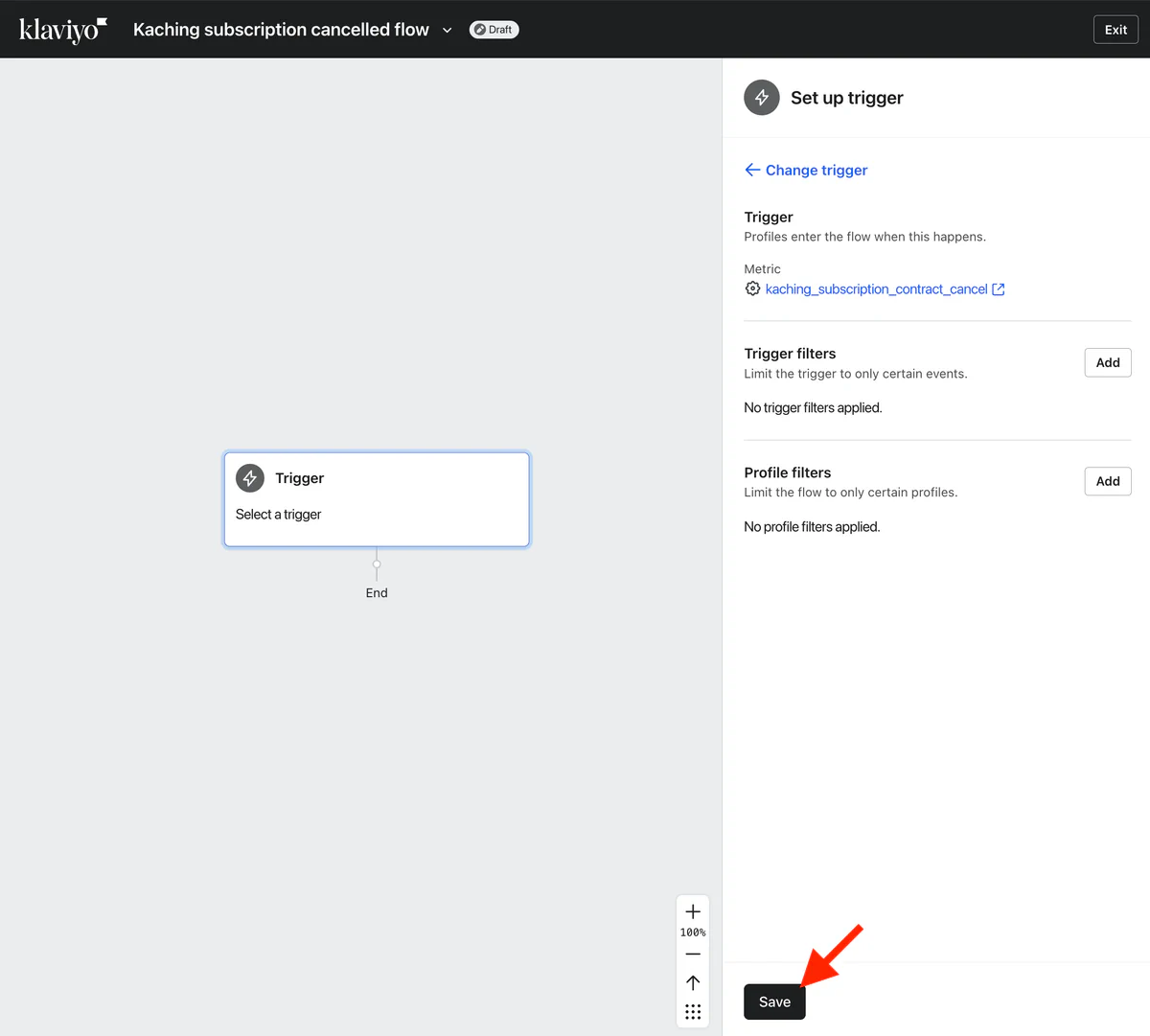
Task: Click the Trigger filters heading
Action: (790, 354)
